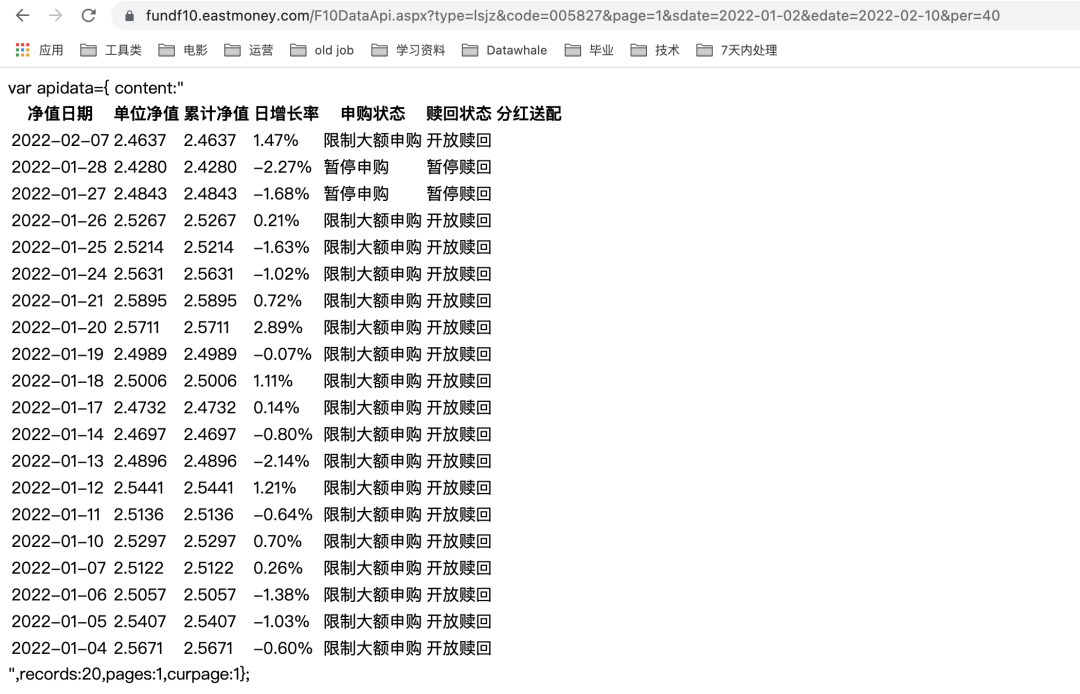Click date cell 2022-01-17
The image size is (1080, 694).
point(57,408)
